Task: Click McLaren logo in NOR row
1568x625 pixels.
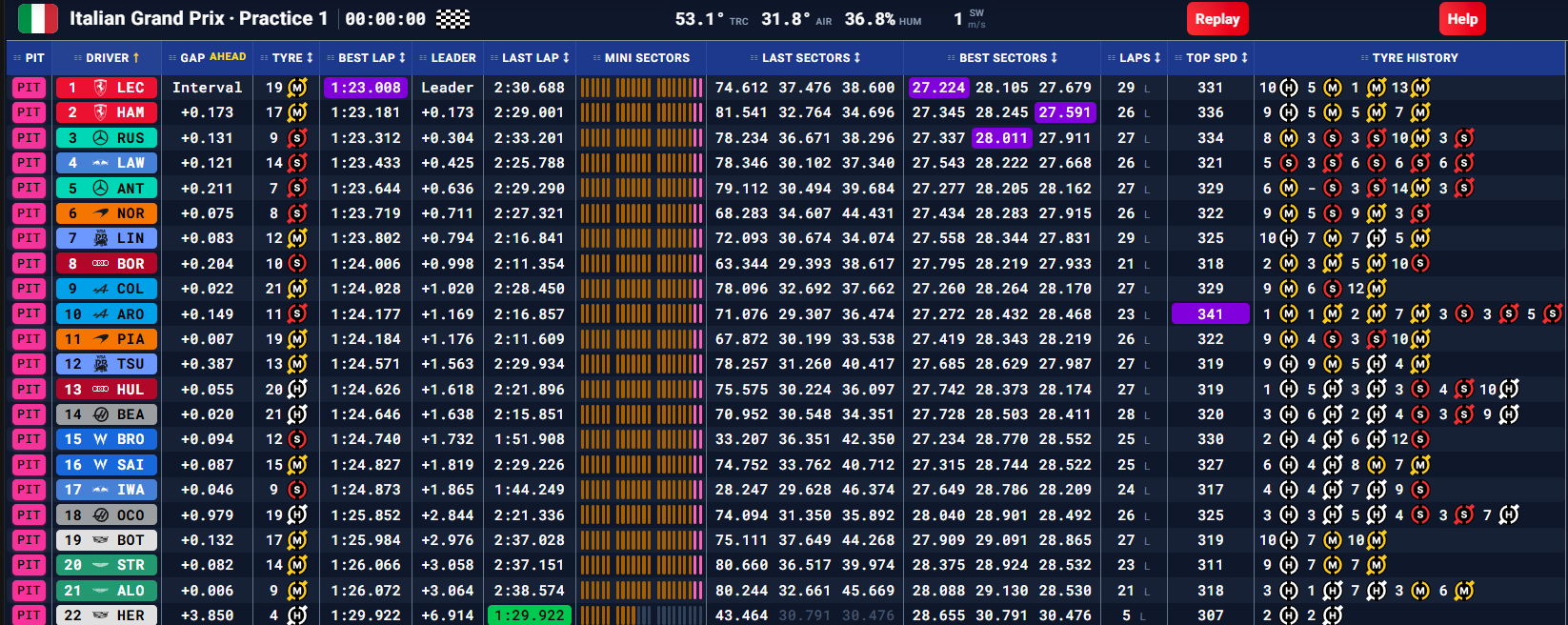Action: tap(100, 213)
